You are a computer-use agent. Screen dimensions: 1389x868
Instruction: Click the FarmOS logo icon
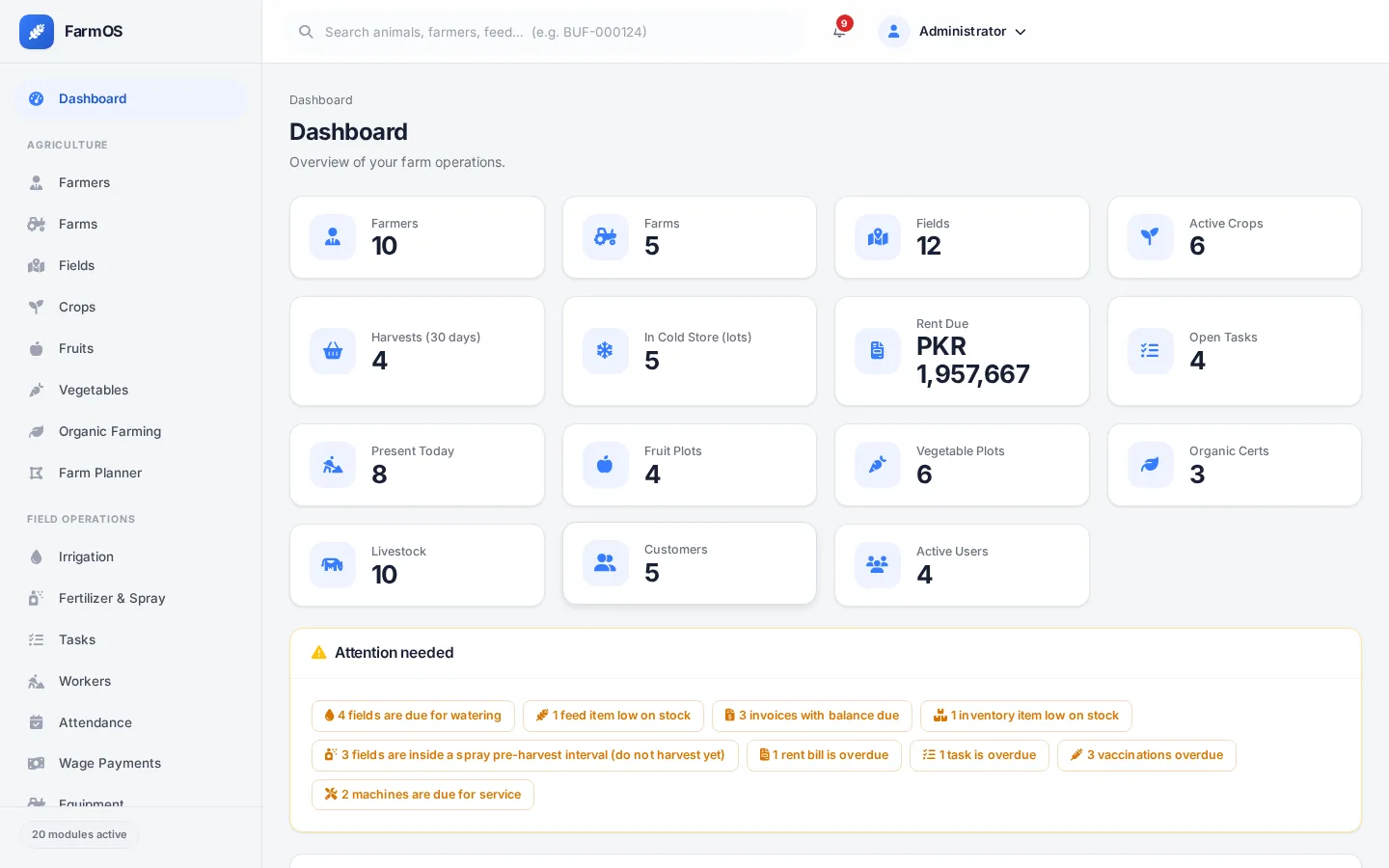pyautogui.click(x=37, y=32)
